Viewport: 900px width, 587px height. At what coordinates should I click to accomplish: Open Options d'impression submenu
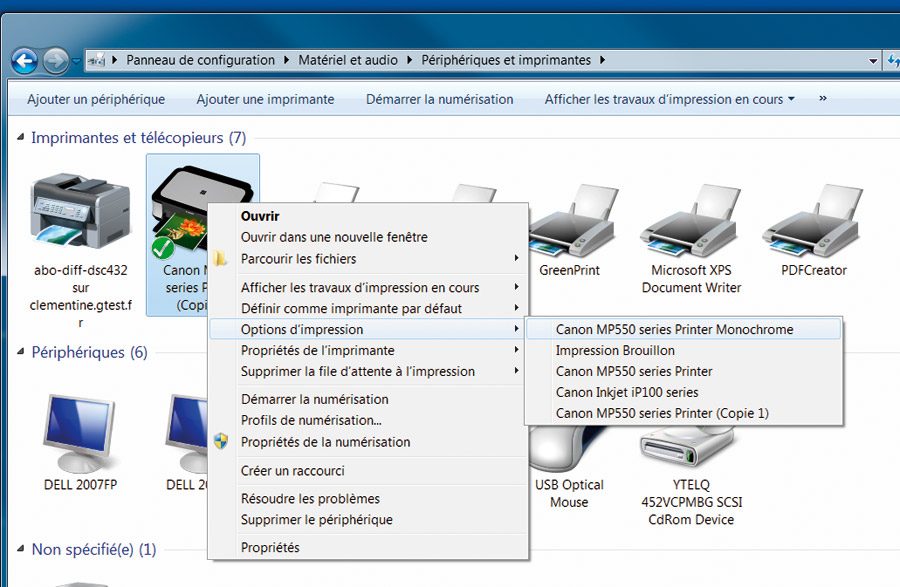[x=367, y=329]
